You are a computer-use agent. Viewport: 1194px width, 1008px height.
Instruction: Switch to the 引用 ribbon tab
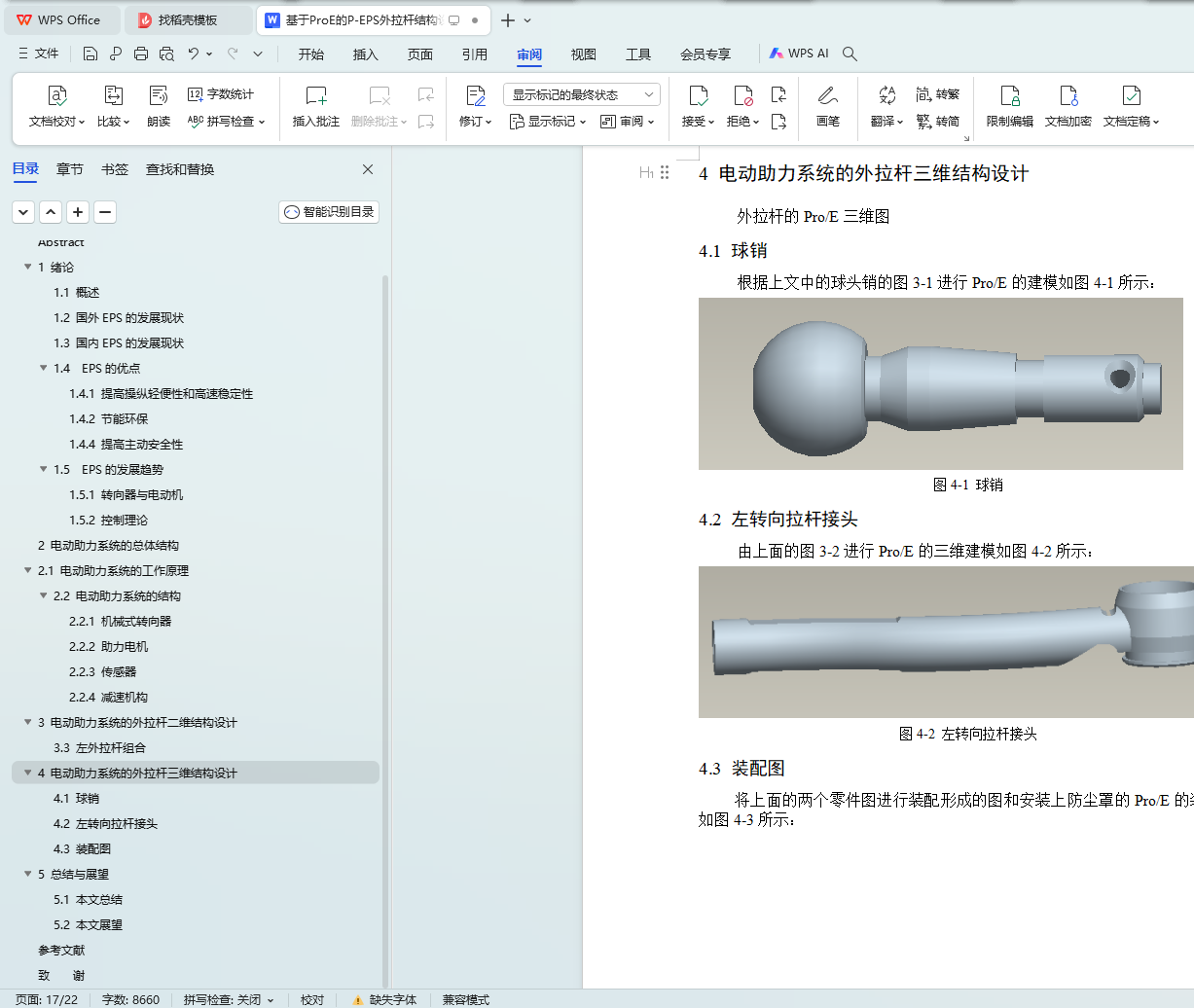coord(475,54)
